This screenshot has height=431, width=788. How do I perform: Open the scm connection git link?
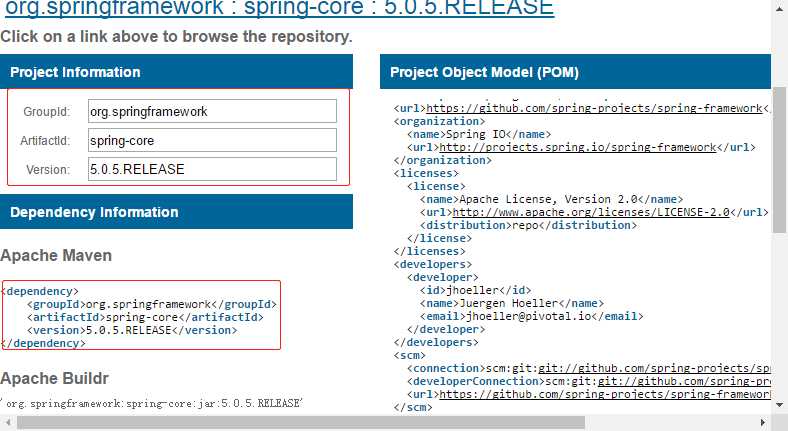coord(654,368)
